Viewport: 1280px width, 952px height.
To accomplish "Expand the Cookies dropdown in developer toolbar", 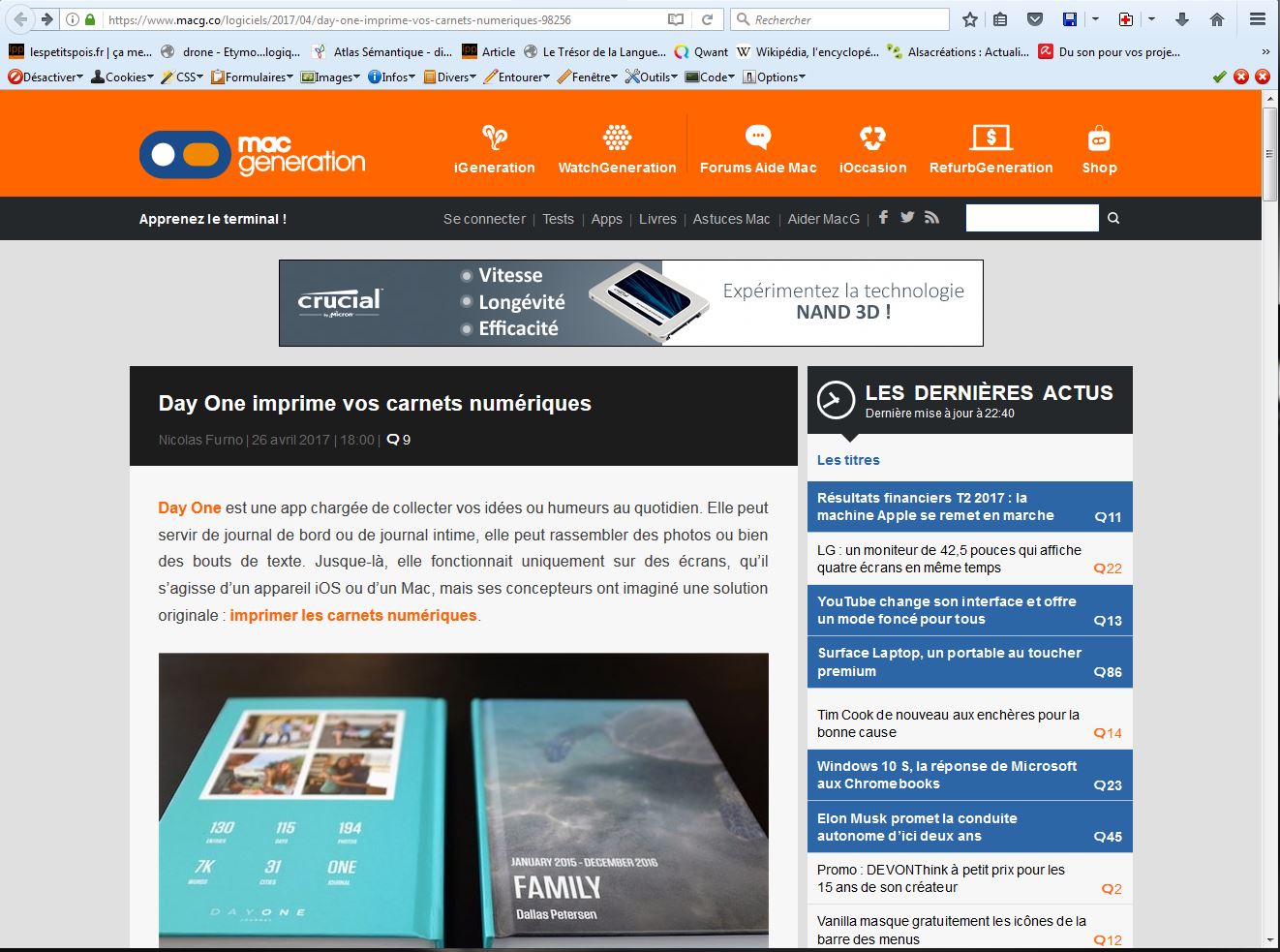I will coord(123,77).
